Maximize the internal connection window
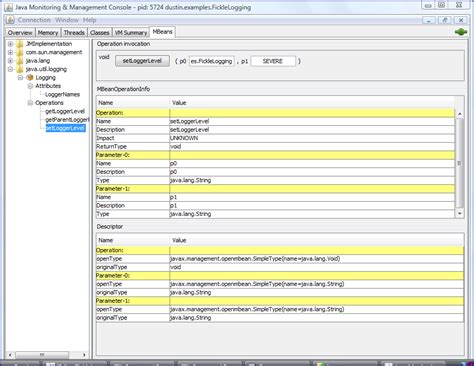This screenshot has height=366, width=474. [445, 20]
